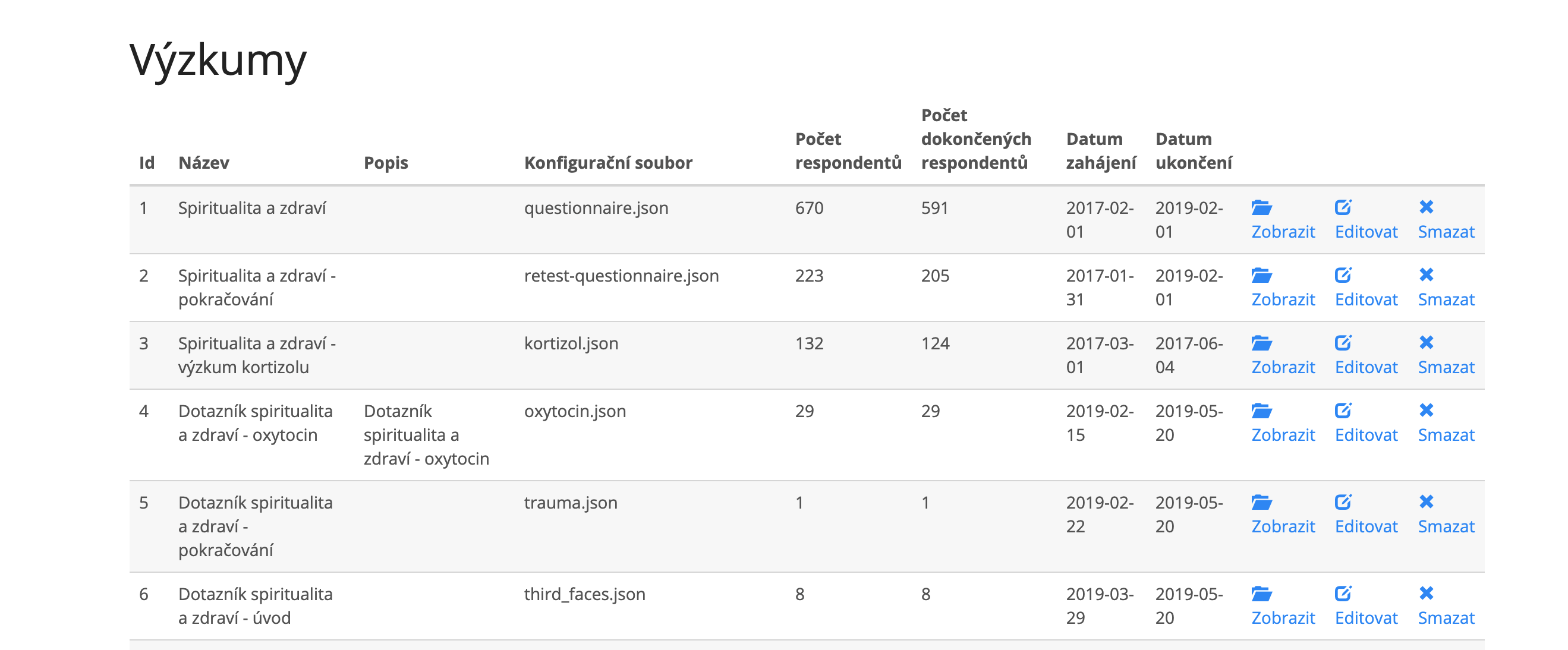Click the folder icon for oxytocin.json row

[x=1261, y=411]
